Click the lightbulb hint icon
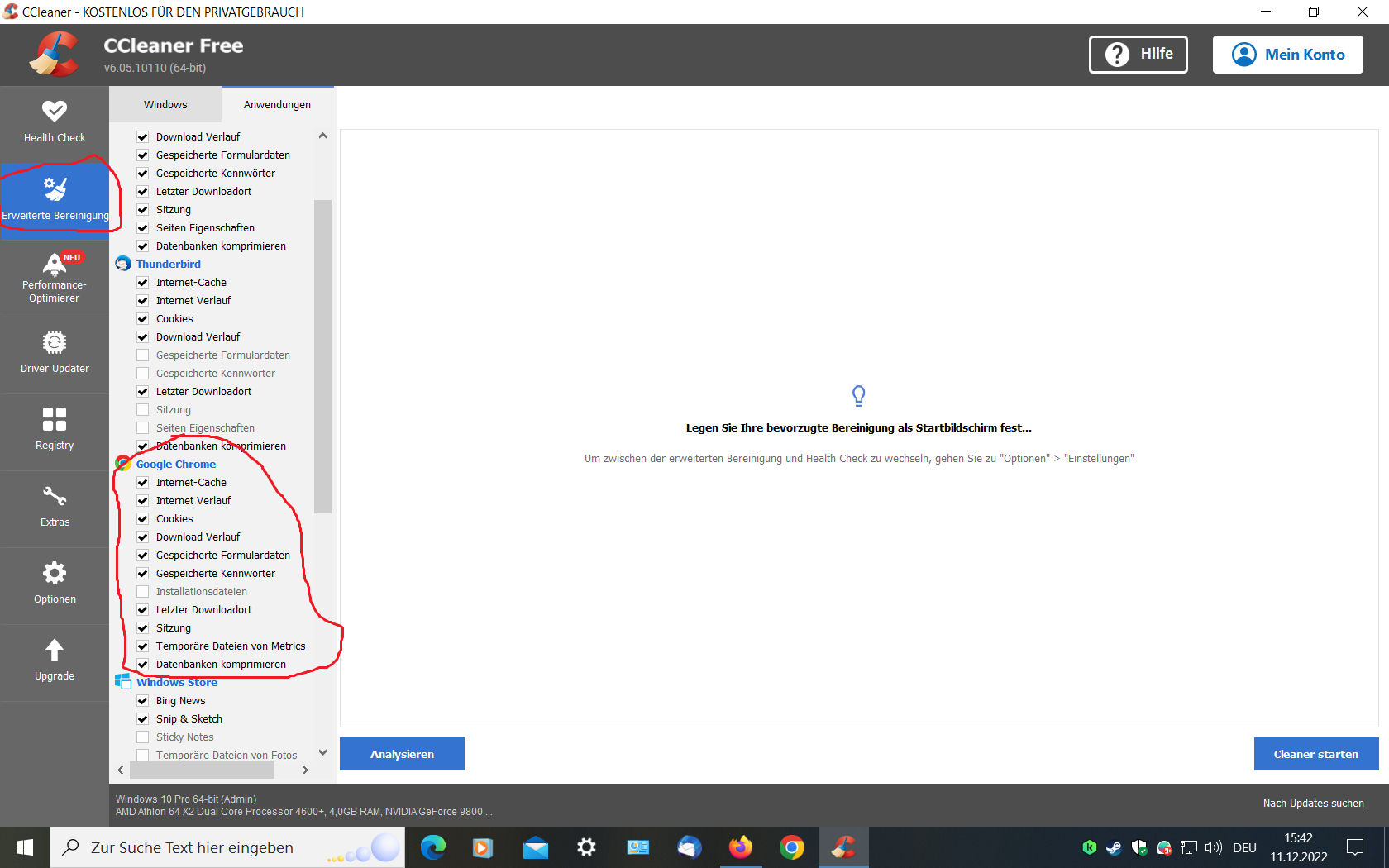1389x868 pixels. 859,396
